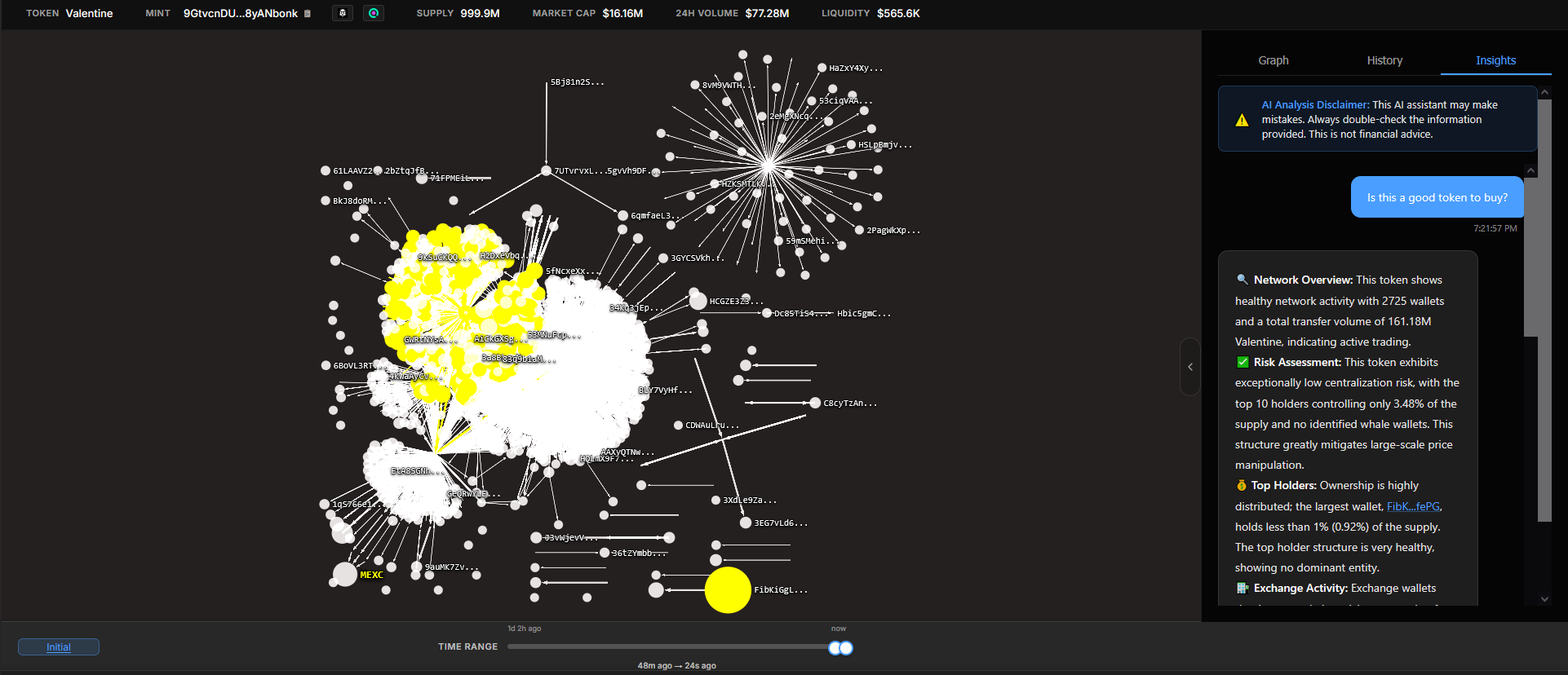Open the dark skull-logo link icon beside mint
This screenshot has width=1568, height=675.
click(343, 13)
